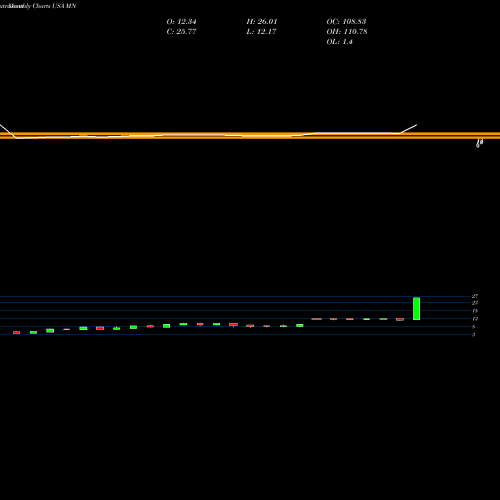Click the 23 price axis label
The image size is (500, 500).
pos(475,303)
